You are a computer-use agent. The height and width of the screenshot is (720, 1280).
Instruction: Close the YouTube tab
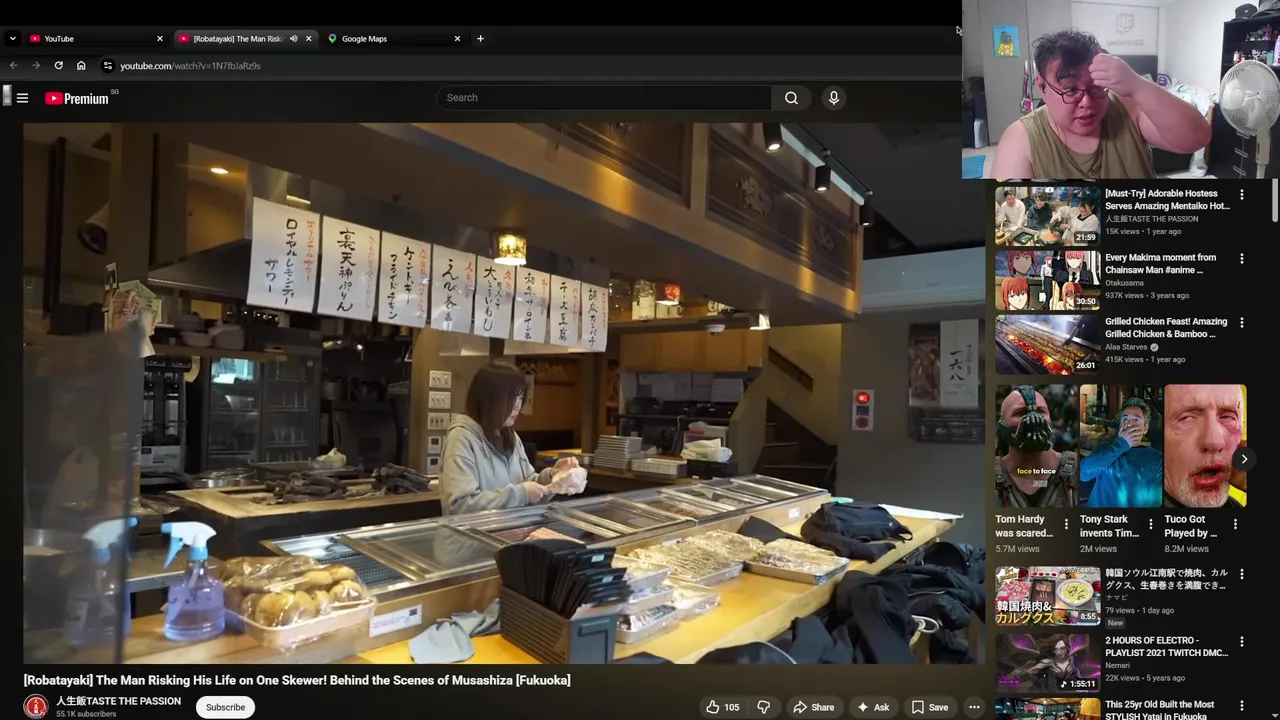click(x=159, y=39)
